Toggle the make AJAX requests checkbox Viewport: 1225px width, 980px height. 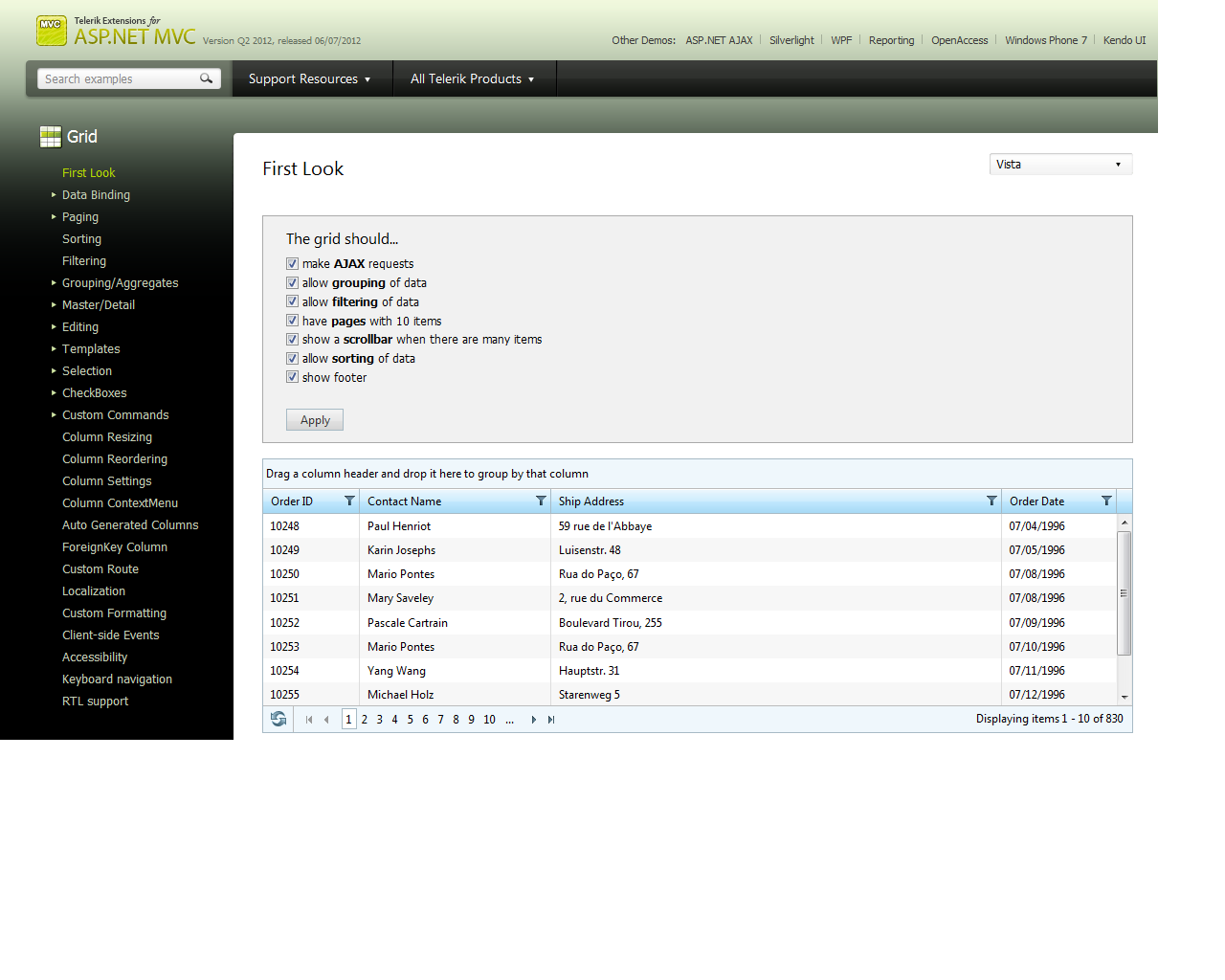(292, 263)
